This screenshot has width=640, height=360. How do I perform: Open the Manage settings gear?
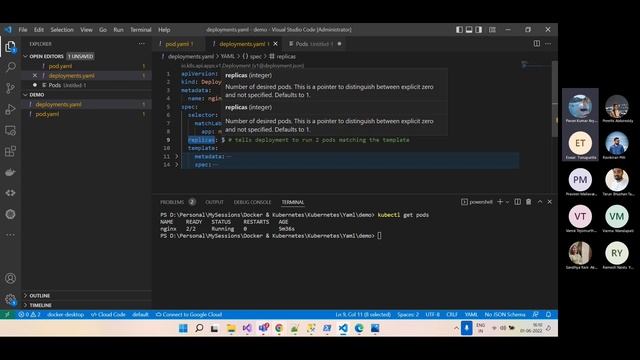pos(11,300)
